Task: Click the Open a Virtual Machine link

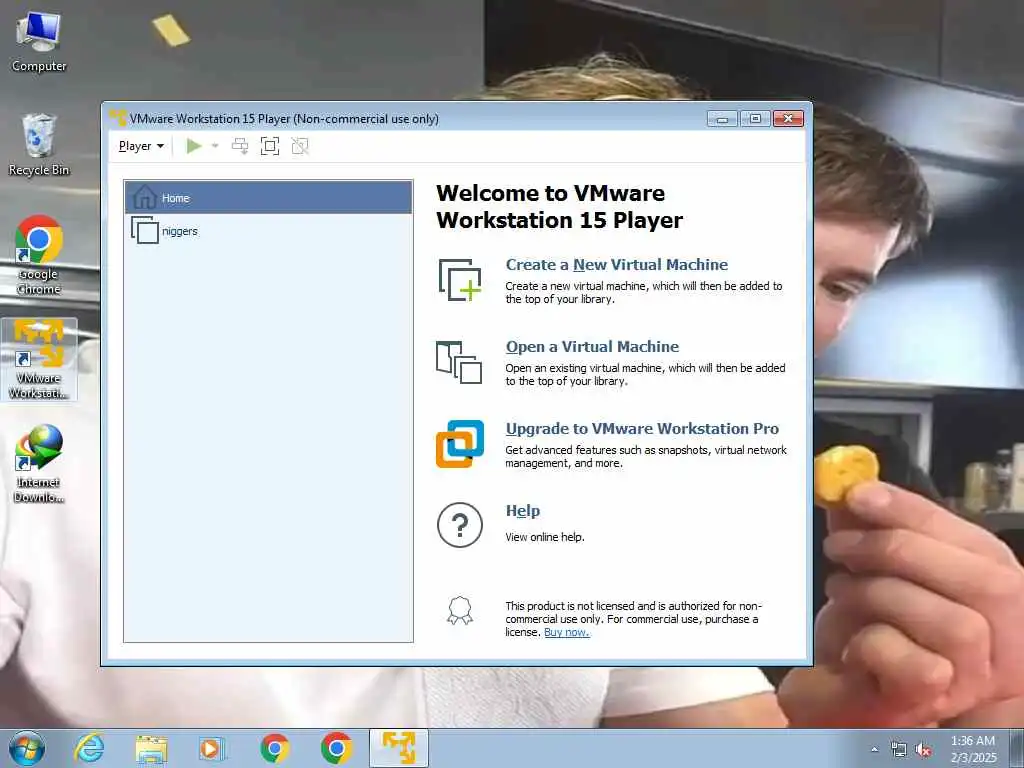Action: [x=592, y=347]
